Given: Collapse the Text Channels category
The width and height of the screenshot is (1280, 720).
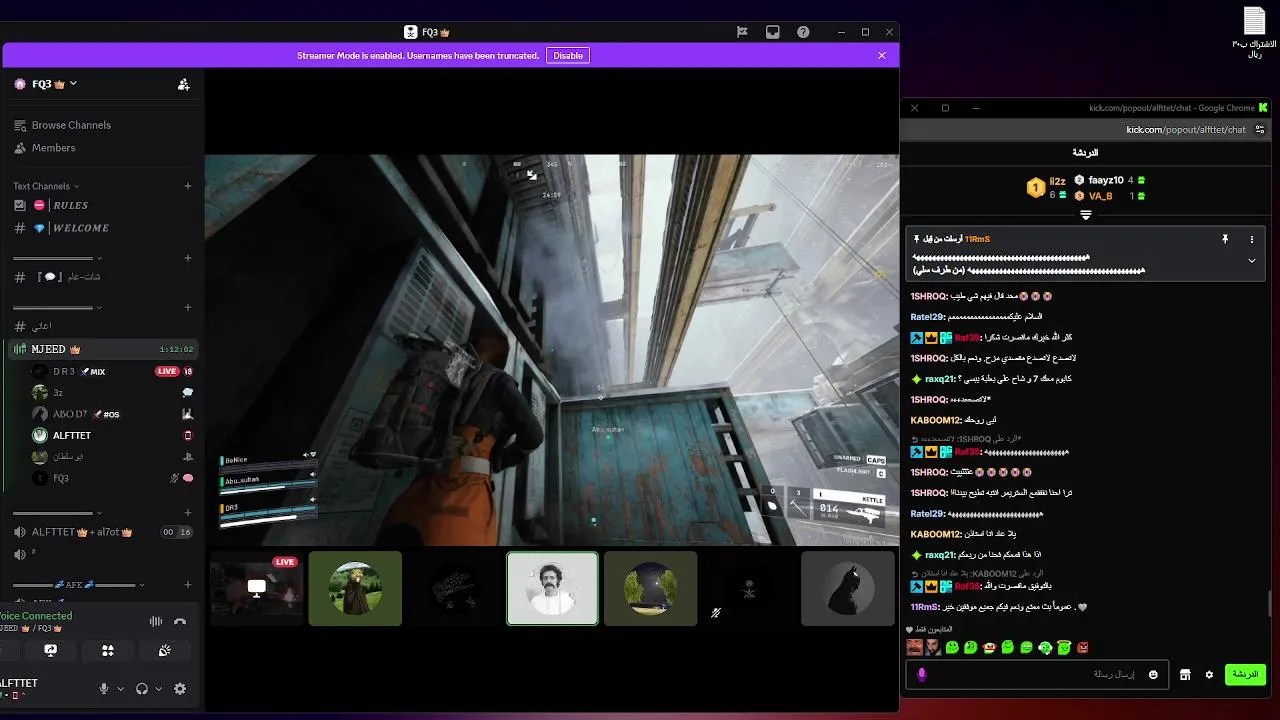Looking at the screenshot, I should pos(46,186).
